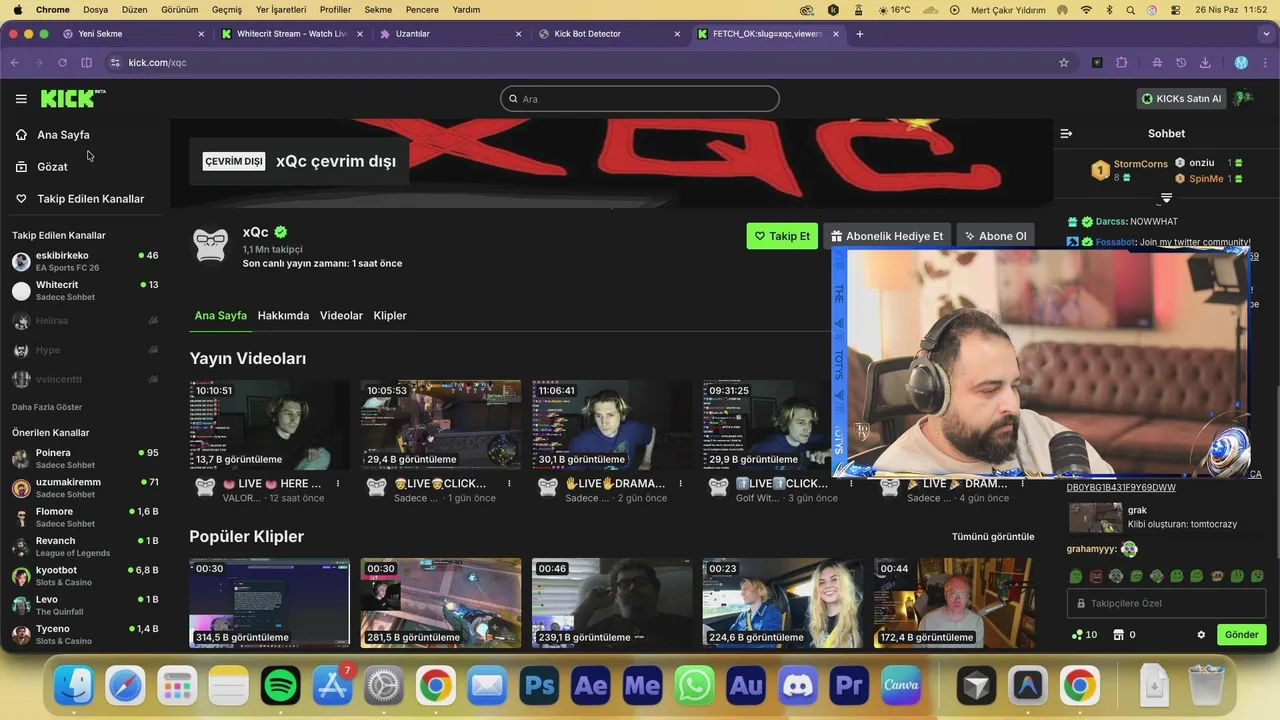Image resolution: width=1280 pixels, height=720 pixels.
Task: Expand gift leaderboard chevron in chat
Action: (x=1166, y=198)
